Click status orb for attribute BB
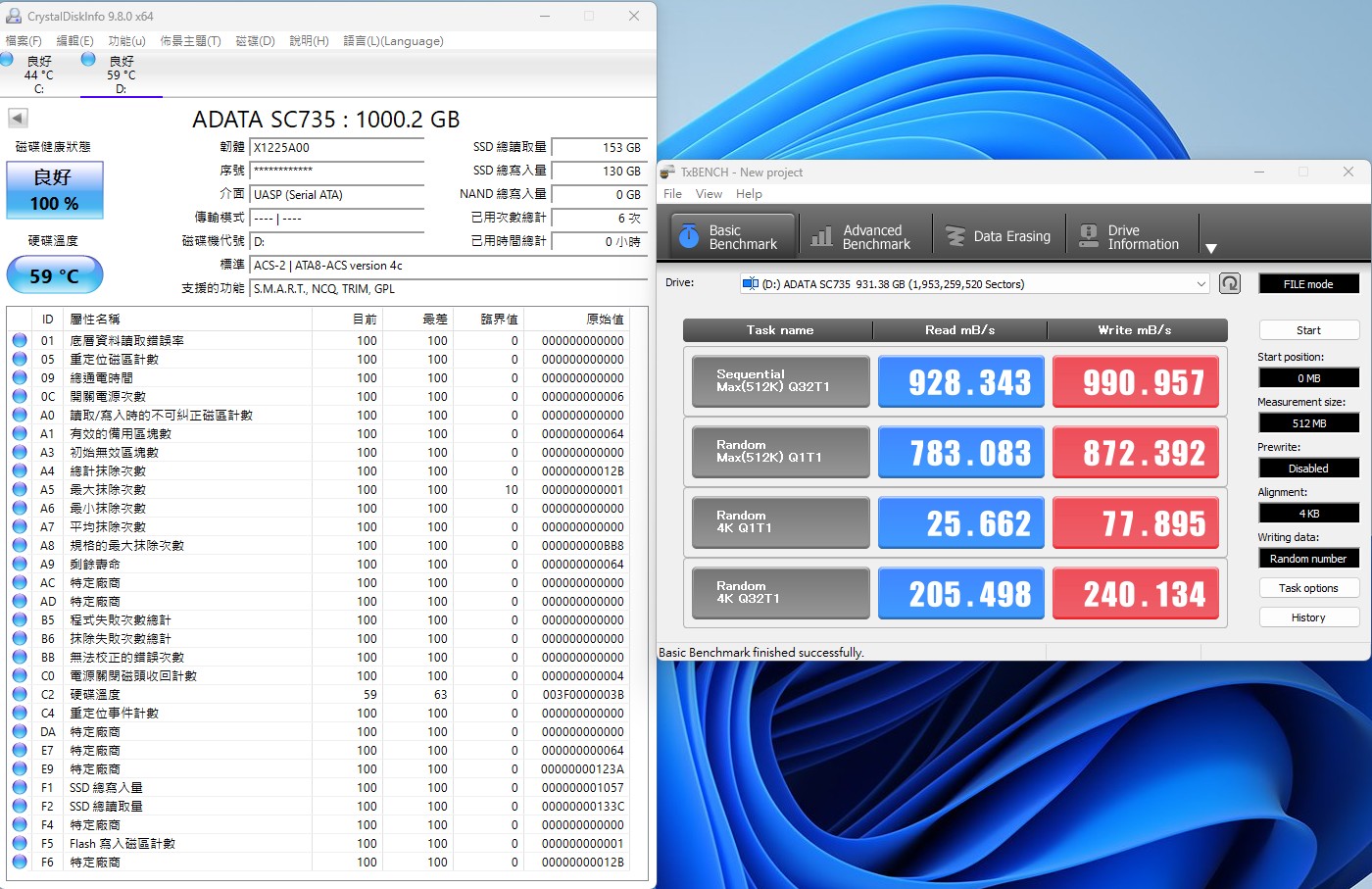 [x=20, y=657]
